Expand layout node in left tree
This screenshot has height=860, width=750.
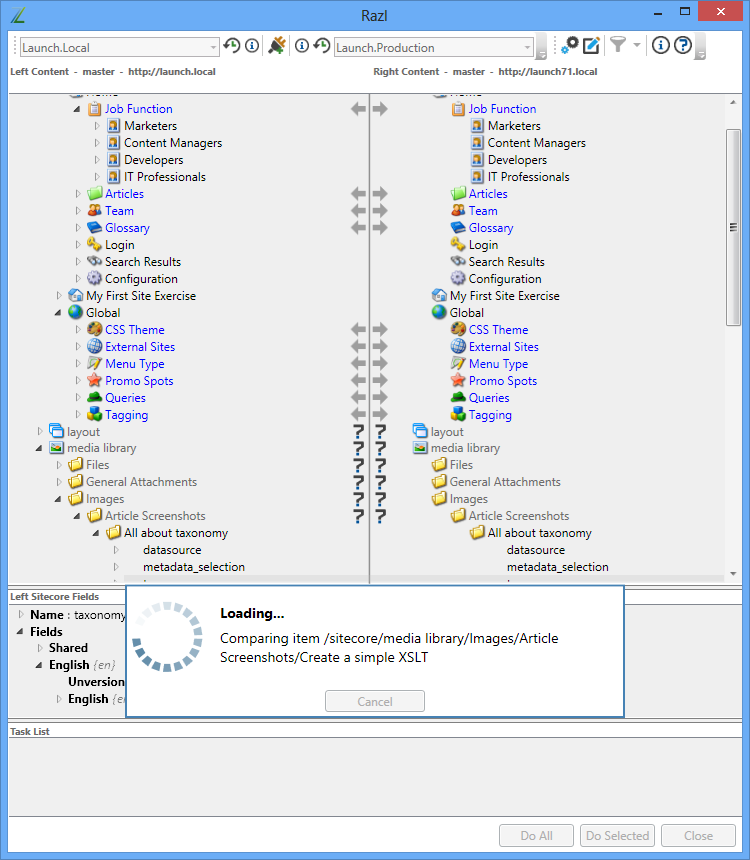40,432
